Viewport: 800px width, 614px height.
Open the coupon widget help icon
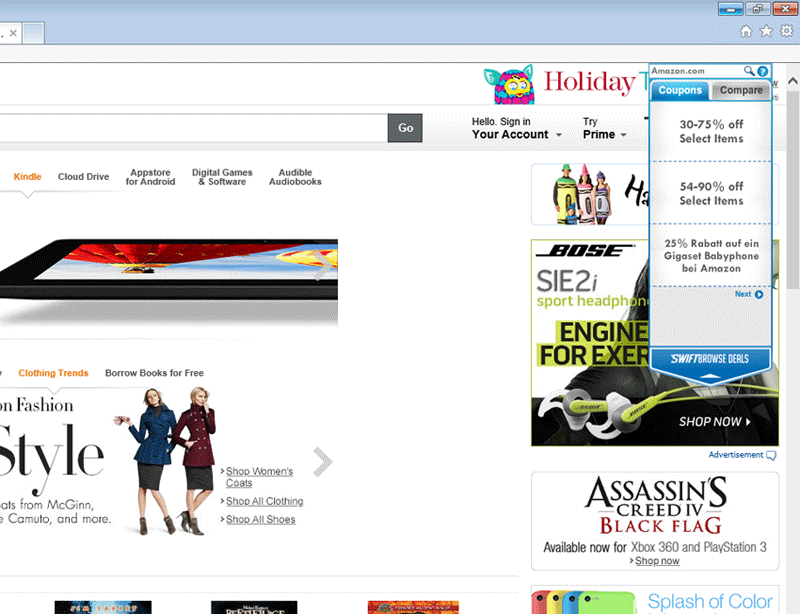pos(763,71)
